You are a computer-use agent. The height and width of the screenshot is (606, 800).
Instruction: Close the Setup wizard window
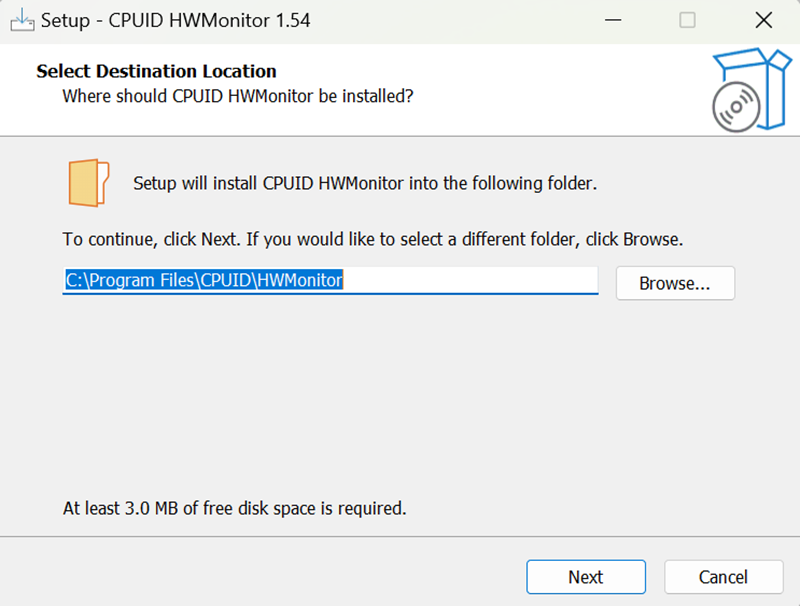pyautogui.click(x=763, y=20)
